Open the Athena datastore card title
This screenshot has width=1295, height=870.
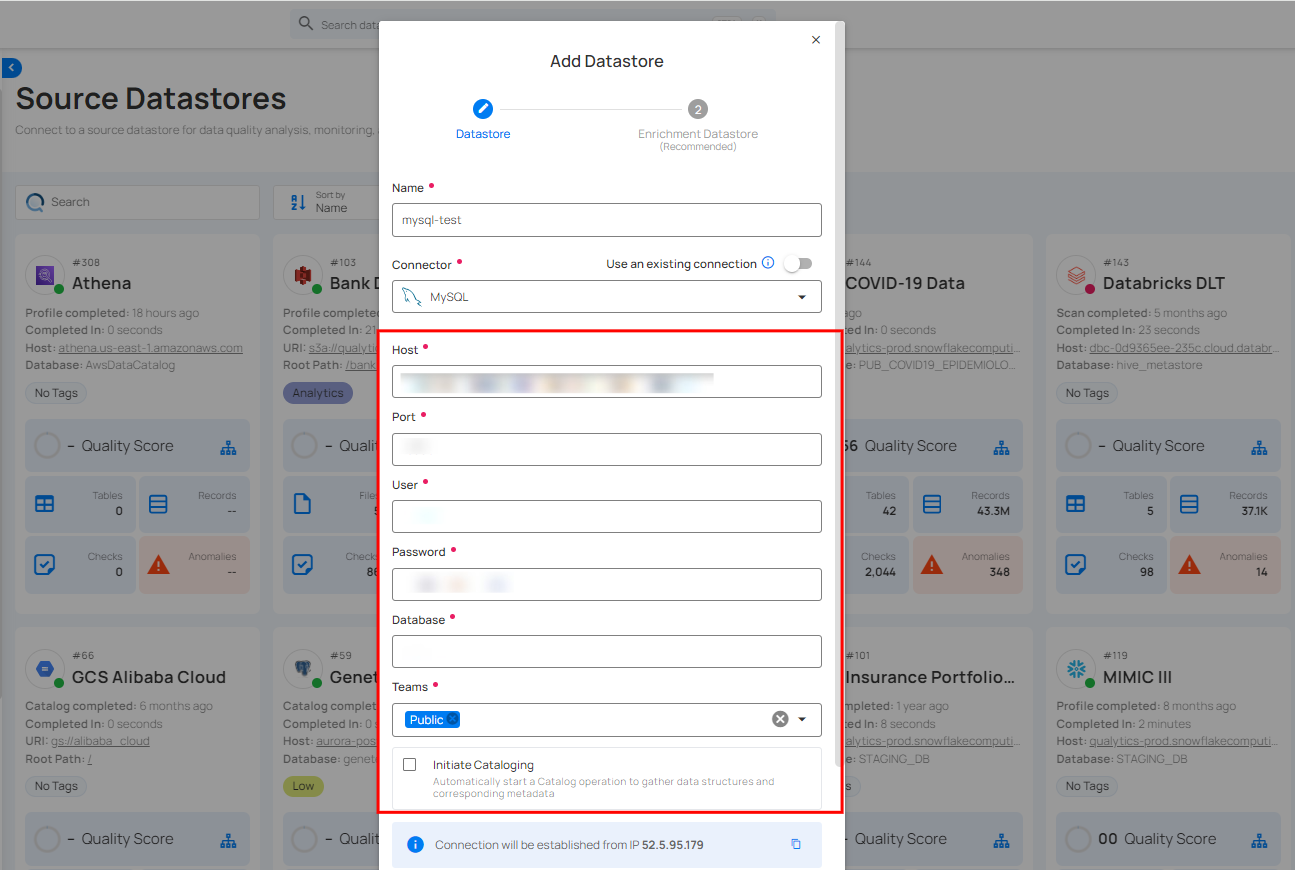pos(102,283)
